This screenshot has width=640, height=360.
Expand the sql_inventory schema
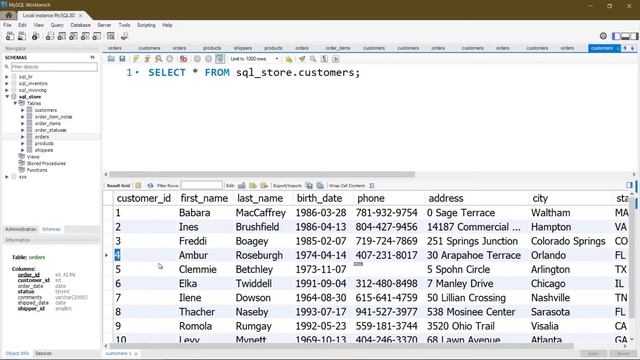tap(7, 83)
